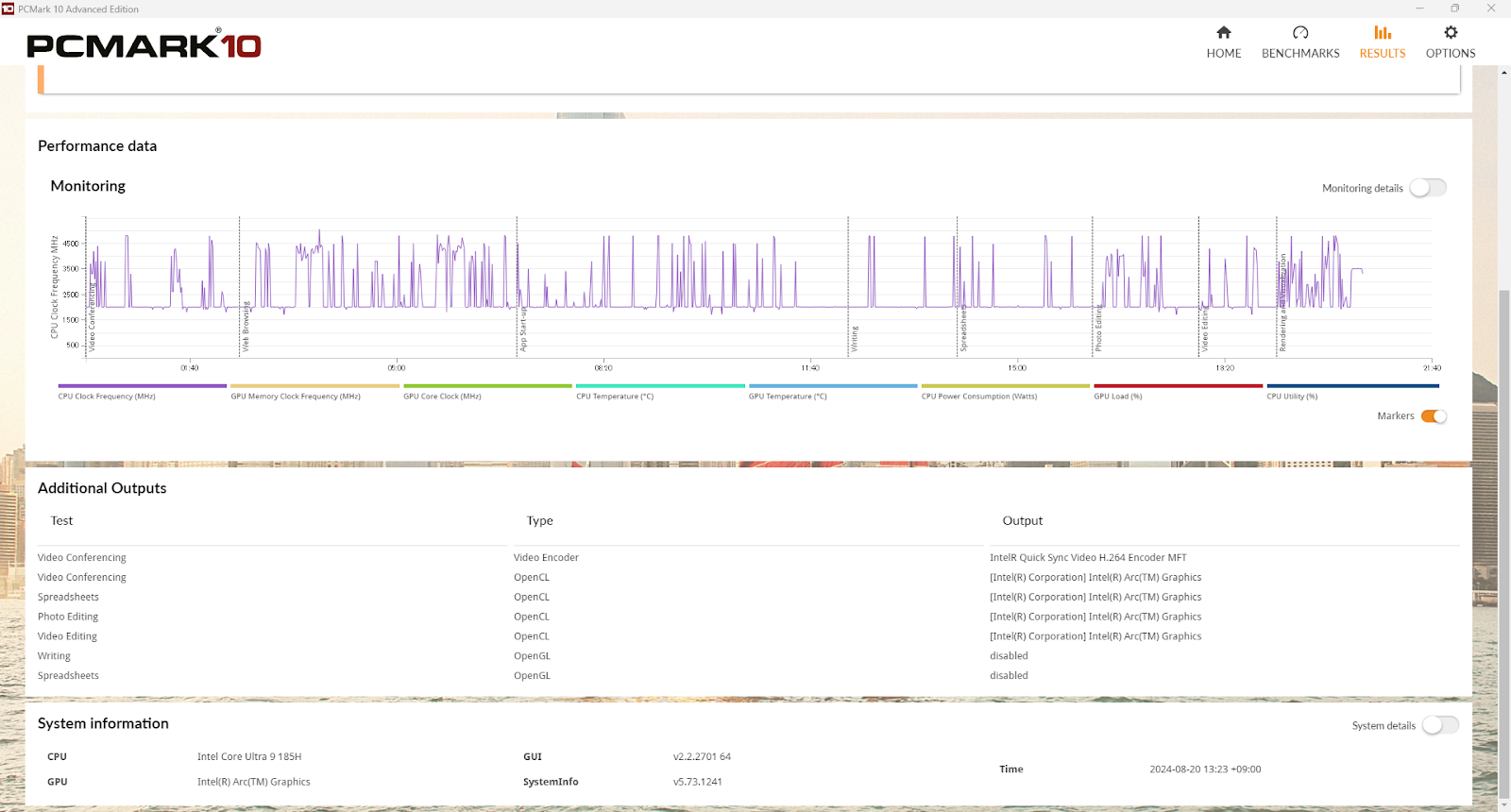Image resolution: width=1511 pixels, height=812 pixels.
Task: Click the App Start-up chart marker
Action: point(523,329)
